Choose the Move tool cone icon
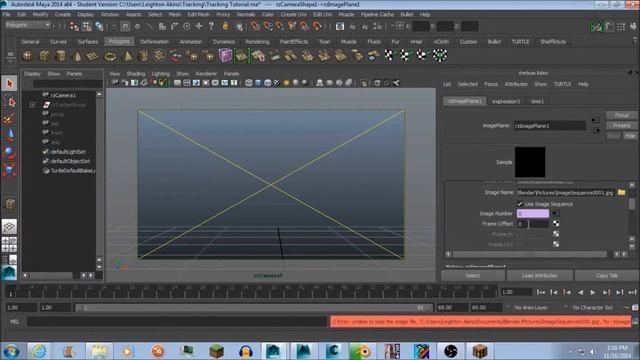Viewport: 640px width, 360px height. (10, 136)
